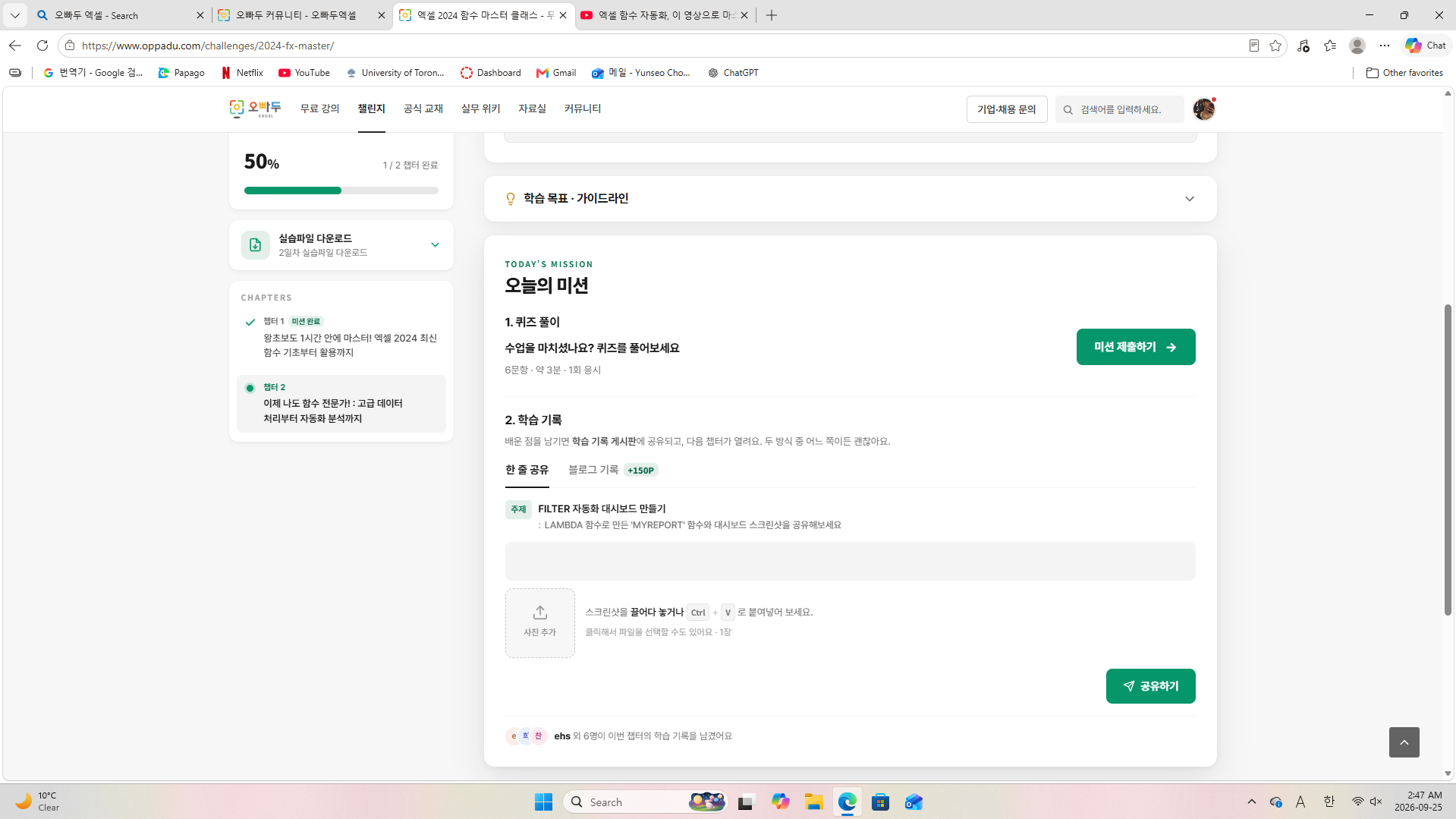Open the 자료실 menu
Viewport: 1456px width, 819px height.
coord(532,109)
